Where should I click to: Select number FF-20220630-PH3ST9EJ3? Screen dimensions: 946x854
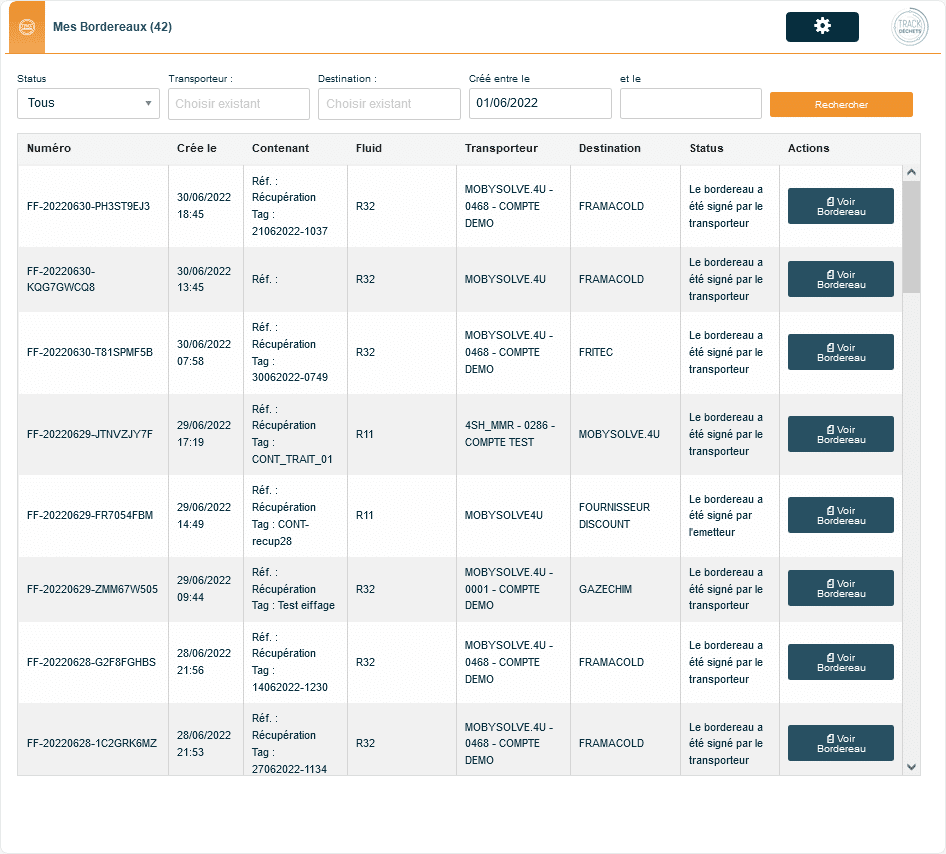coord(88,206)
